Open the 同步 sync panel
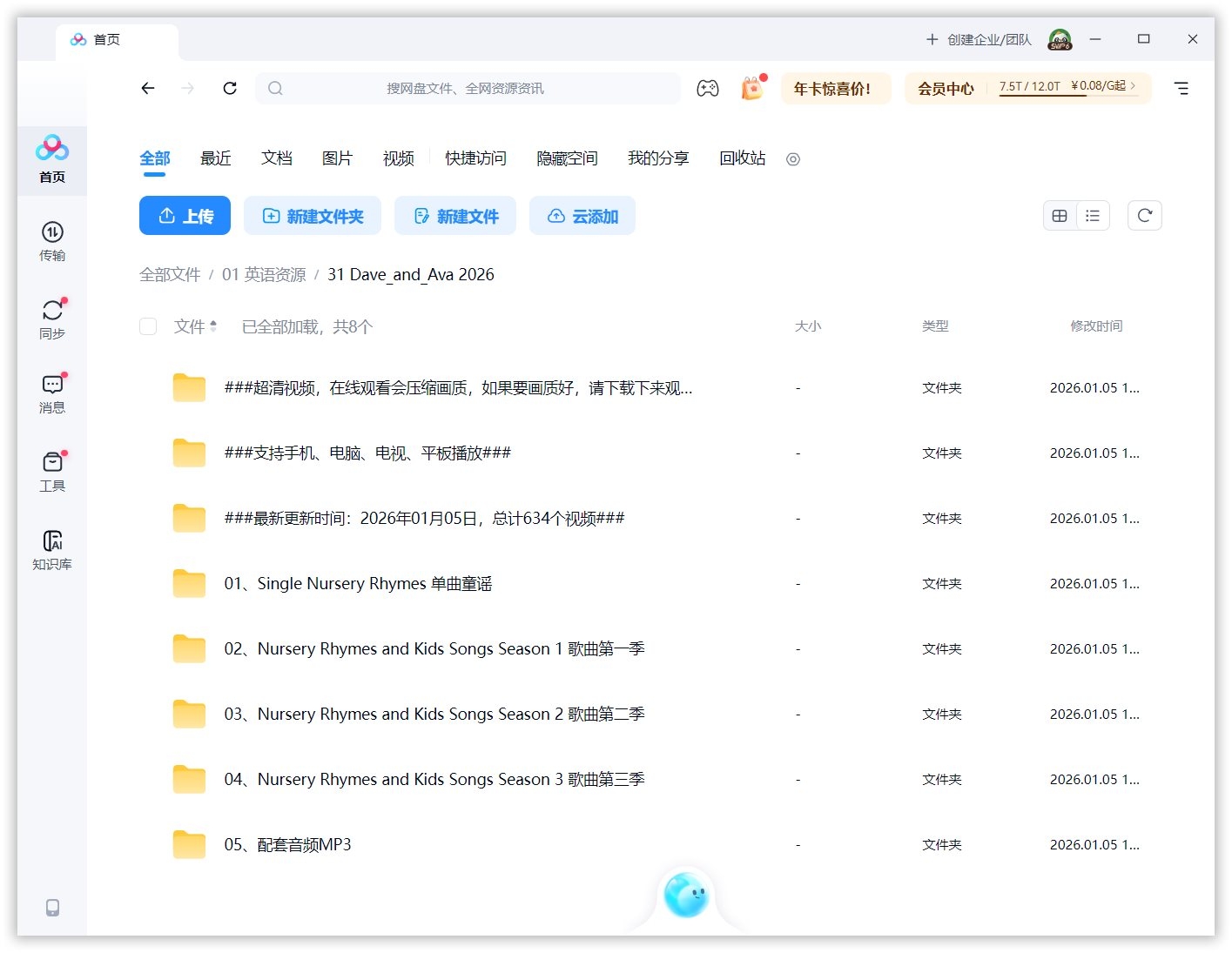The height and width of the screenshot is (953, 1232). (x=52, y=318)
